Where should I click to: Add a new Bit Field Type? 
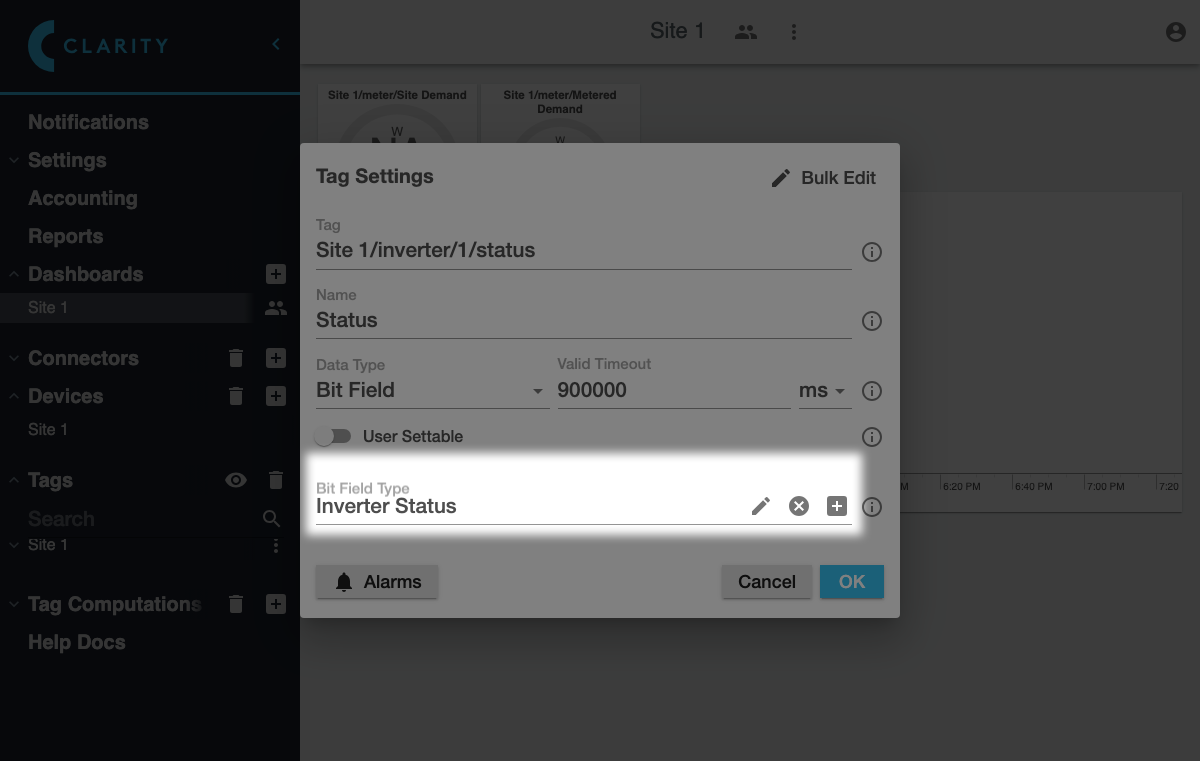tap(837, 506)
